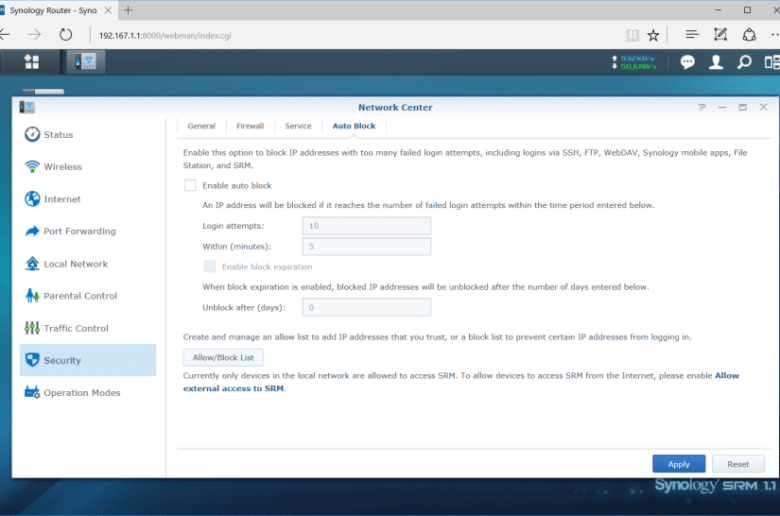Click the Login attempts input field
This screenshot has width=780, height=516.
pos(367,226)
